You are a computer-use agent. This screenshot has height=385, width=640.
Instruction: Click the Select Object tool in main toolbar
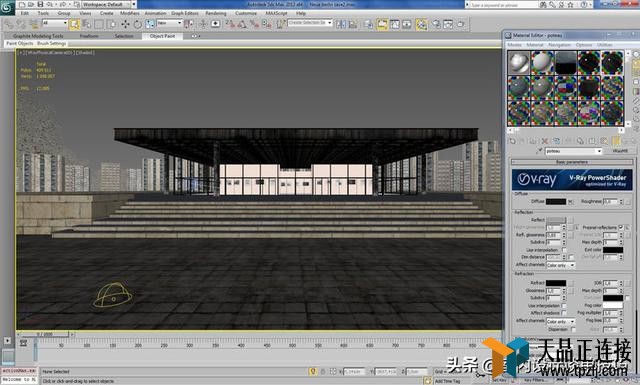(74, 24)
